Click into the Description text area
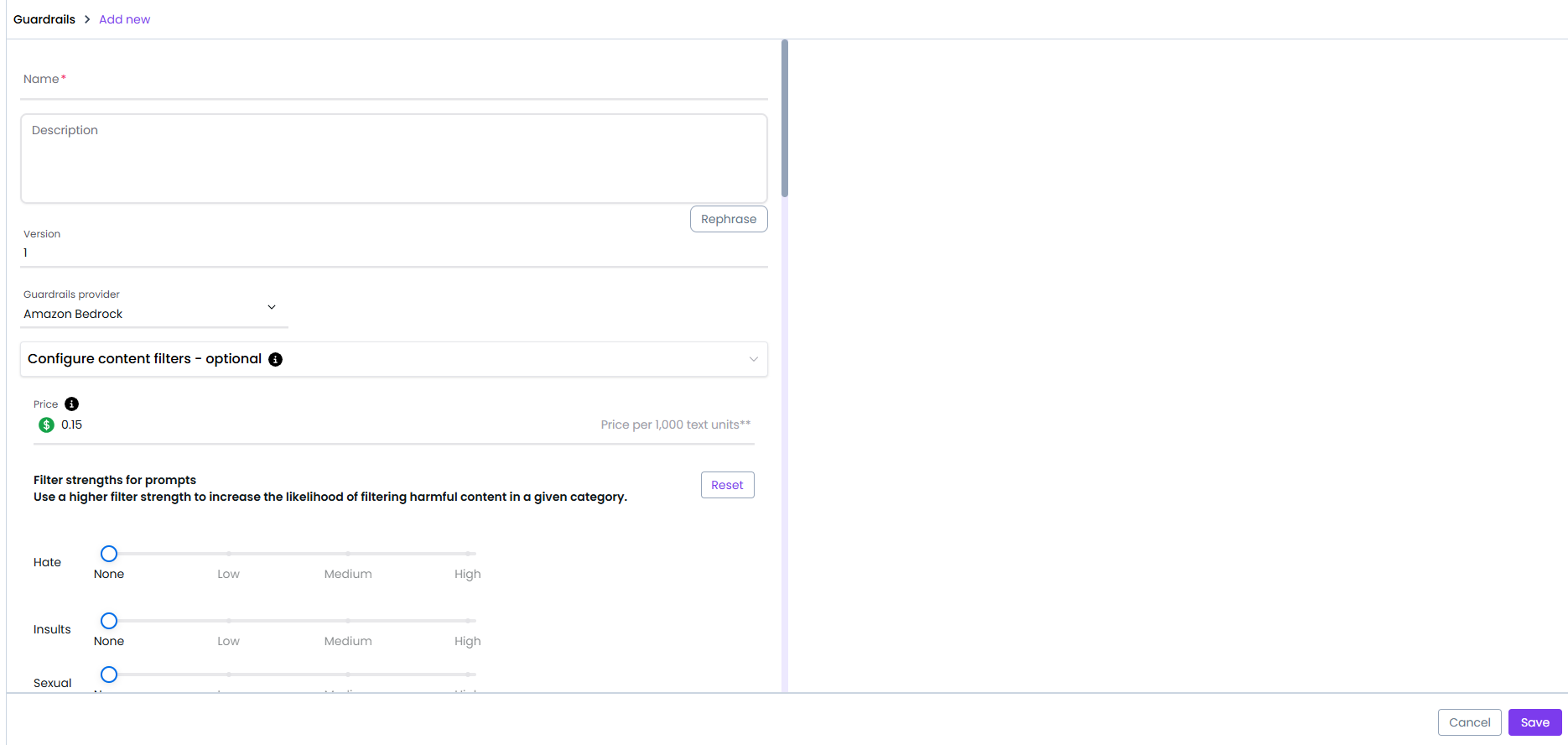This screenshot has width=1568, height=745. pyautogui.click(x=393, y=159)
